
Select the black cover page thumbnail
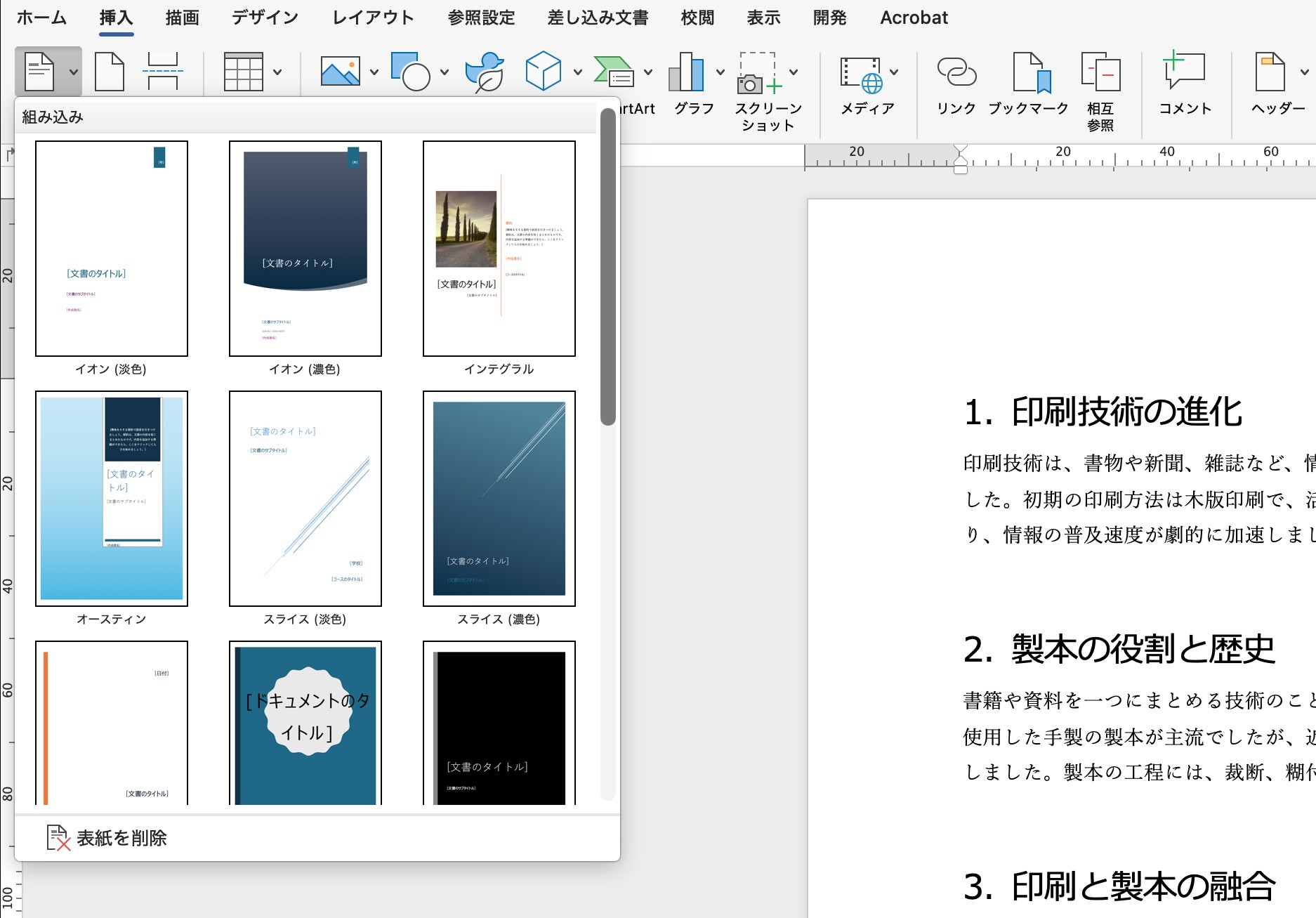[x=499, y=723]
